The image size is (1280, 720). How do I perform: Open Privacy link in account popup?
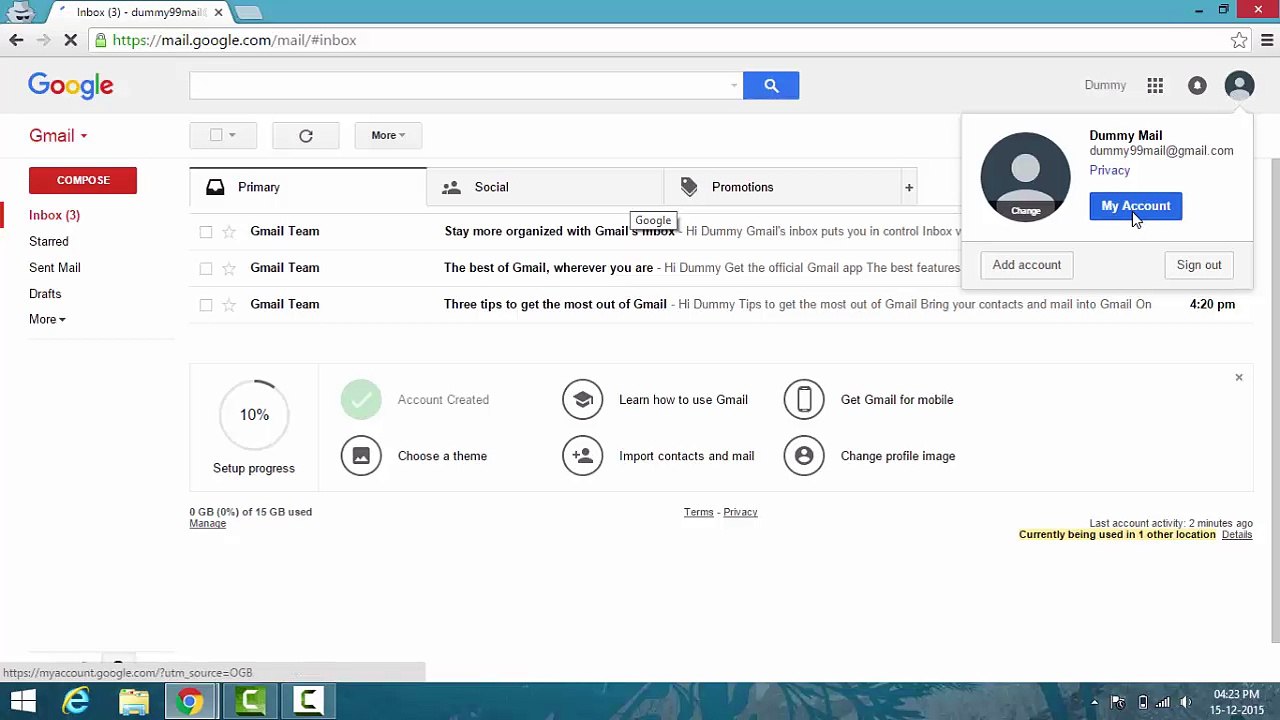[x=1109, y=171]
